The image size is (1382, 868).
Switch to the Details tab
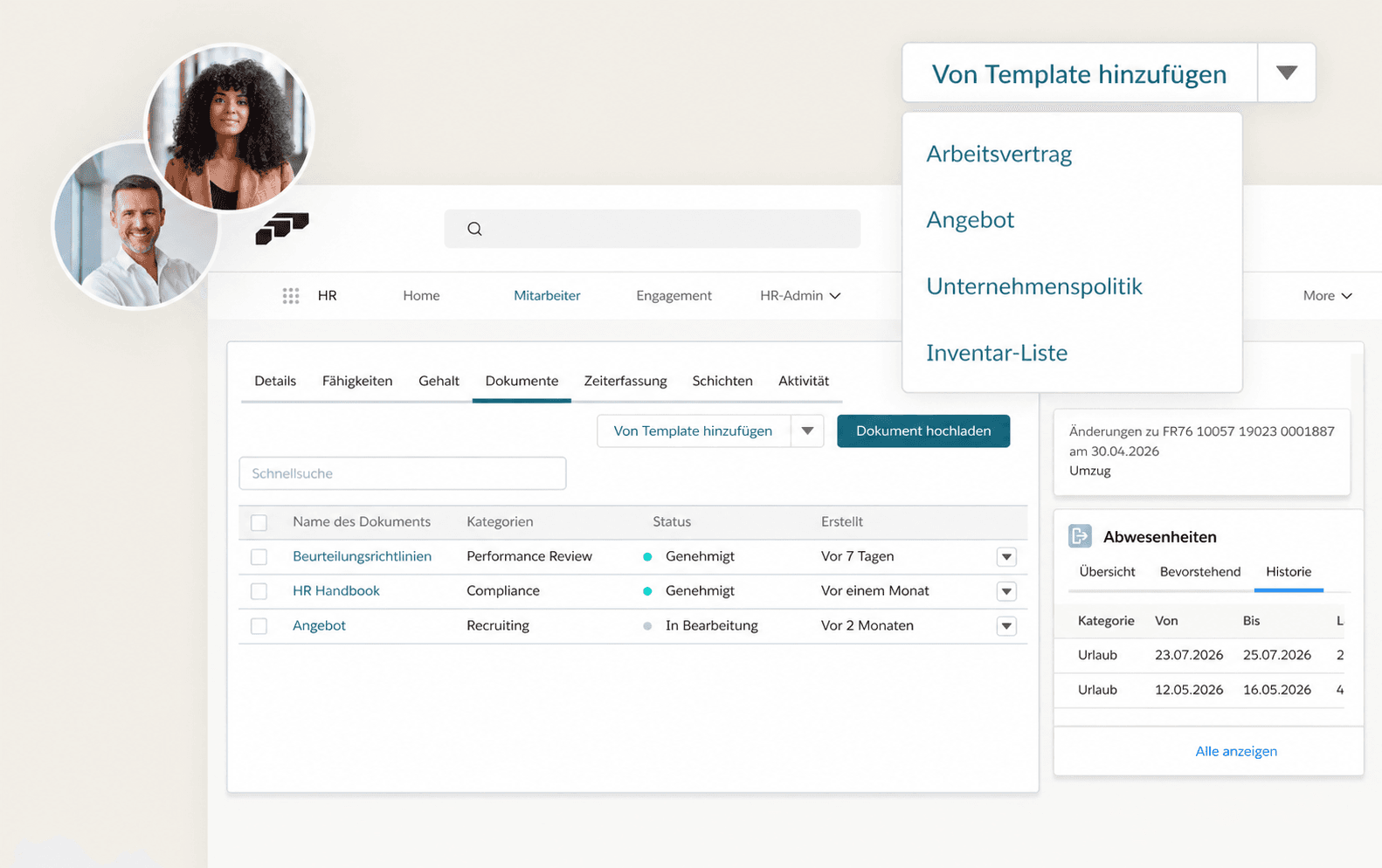click(x=275, y=381)
